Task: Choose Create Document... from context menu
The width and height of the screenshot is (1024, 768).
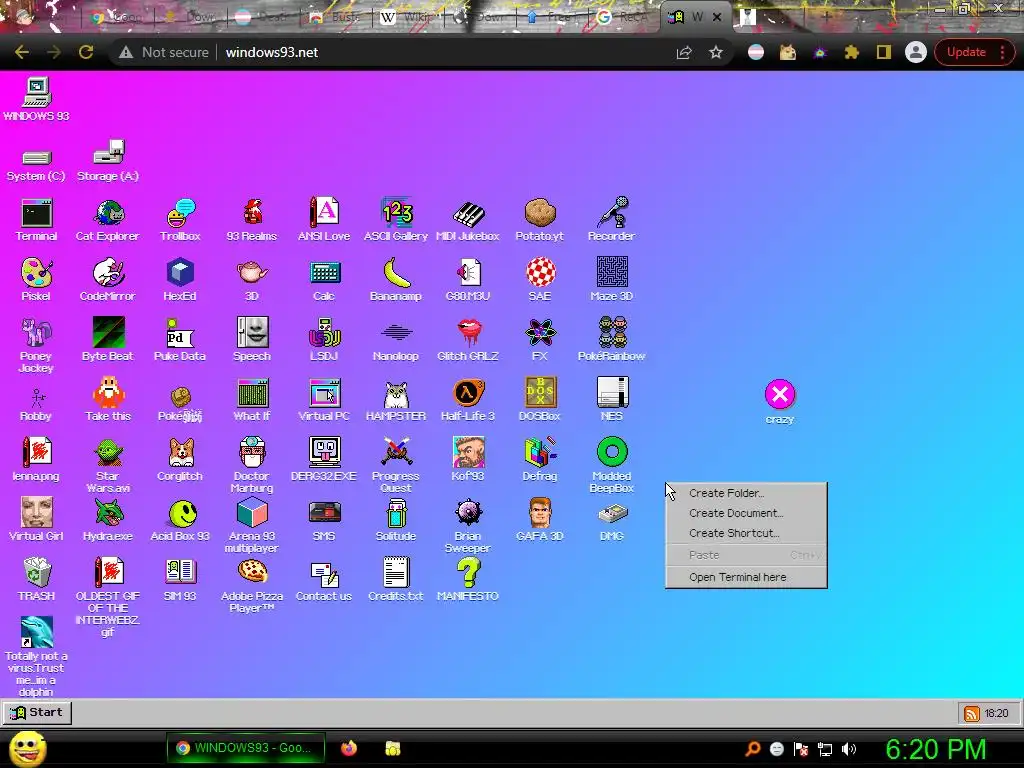Action: click(x=746, y=513)
